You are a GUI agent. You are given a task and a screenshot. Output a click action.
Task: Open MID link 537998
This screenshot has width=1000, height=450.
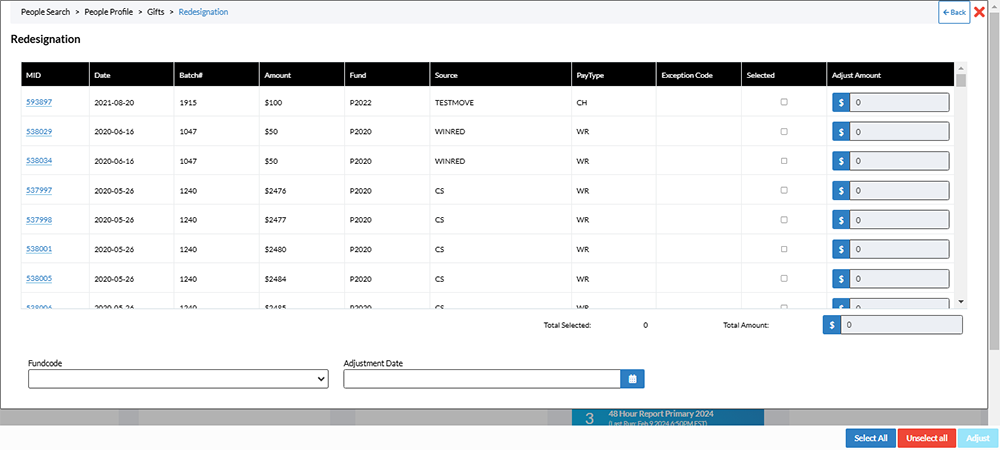pos(39,220)
